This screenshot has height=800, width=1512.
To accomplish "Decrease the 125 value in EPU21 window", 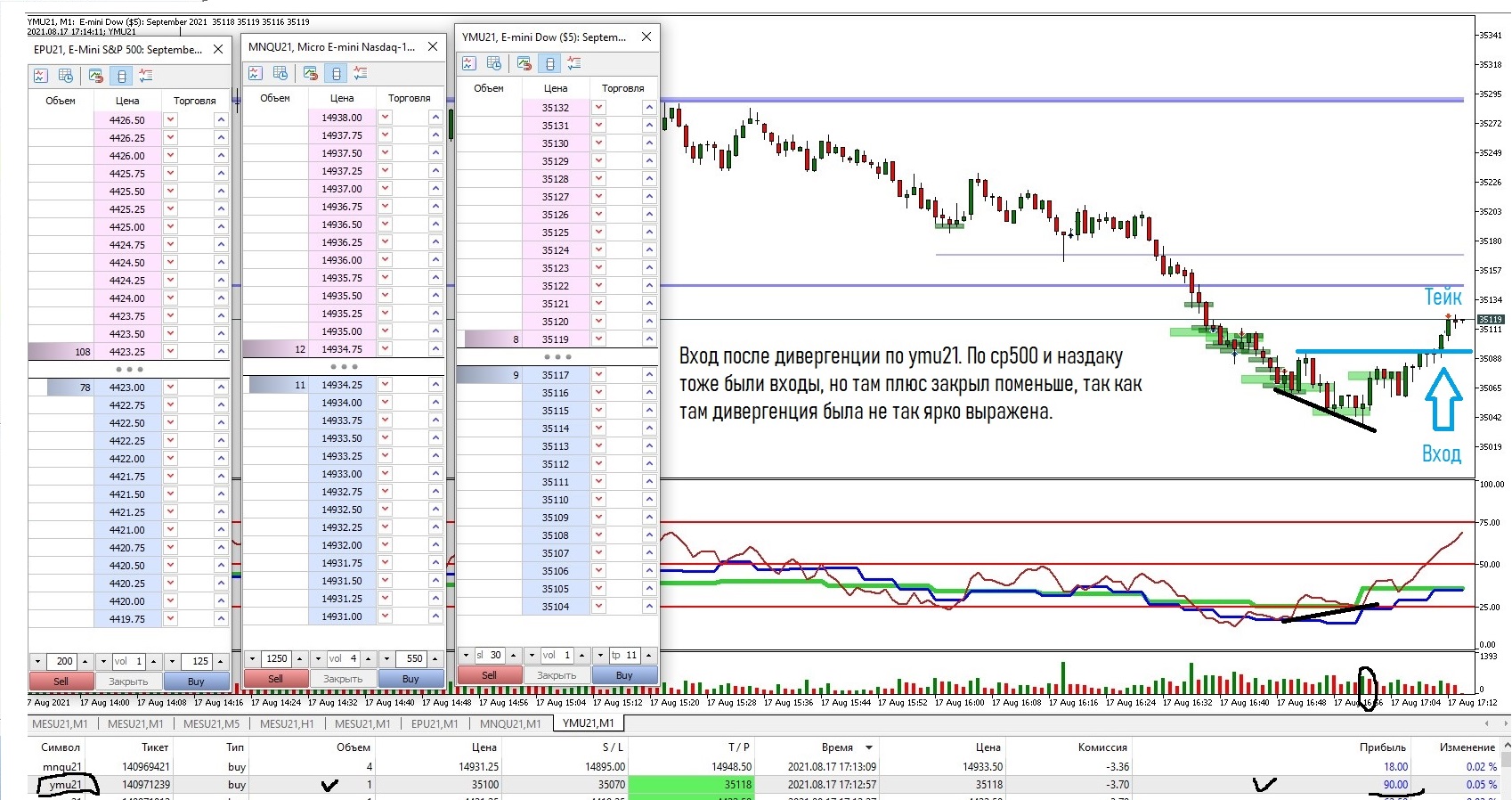I will (x=174, y=662).
